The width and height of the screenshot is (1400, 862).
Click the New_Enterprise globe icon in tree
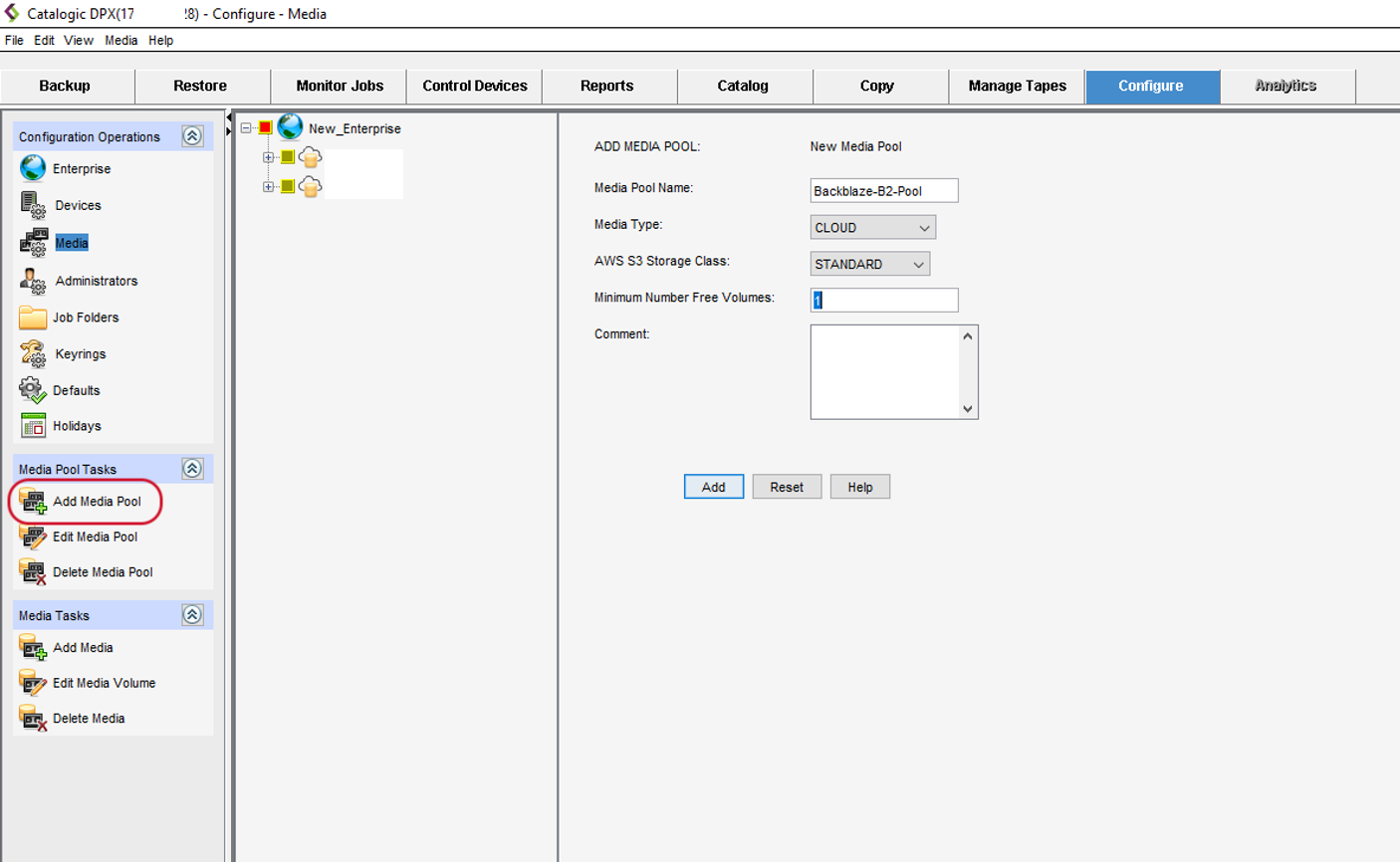coord(290,127)
